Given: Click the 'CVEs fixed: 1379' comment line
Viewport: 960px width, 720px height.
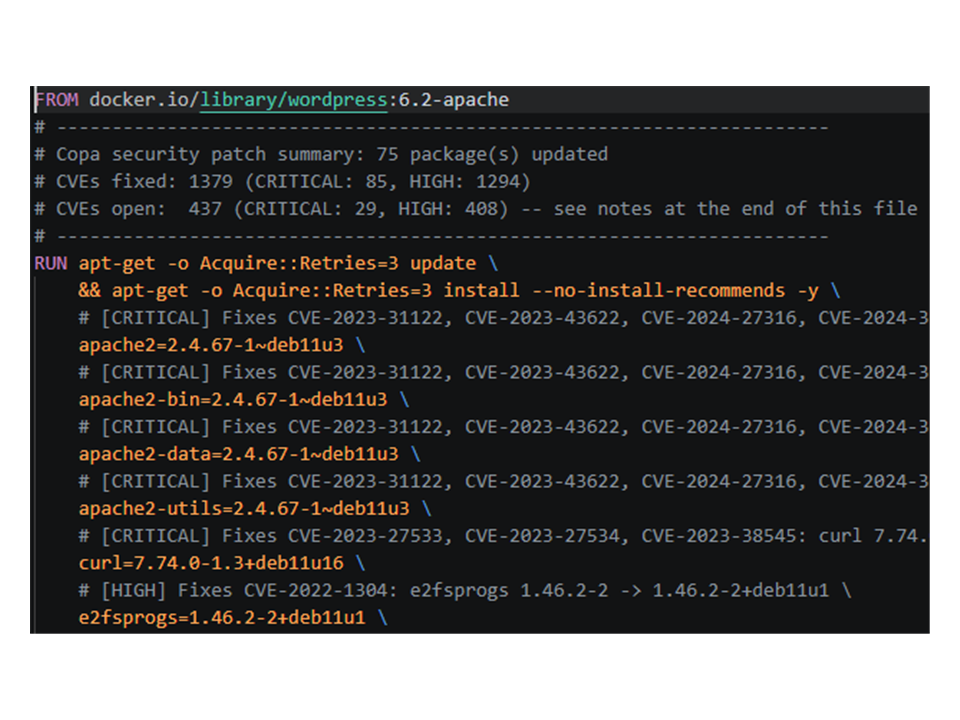Looking at the screenshot, I should click(x=282, y=182).
